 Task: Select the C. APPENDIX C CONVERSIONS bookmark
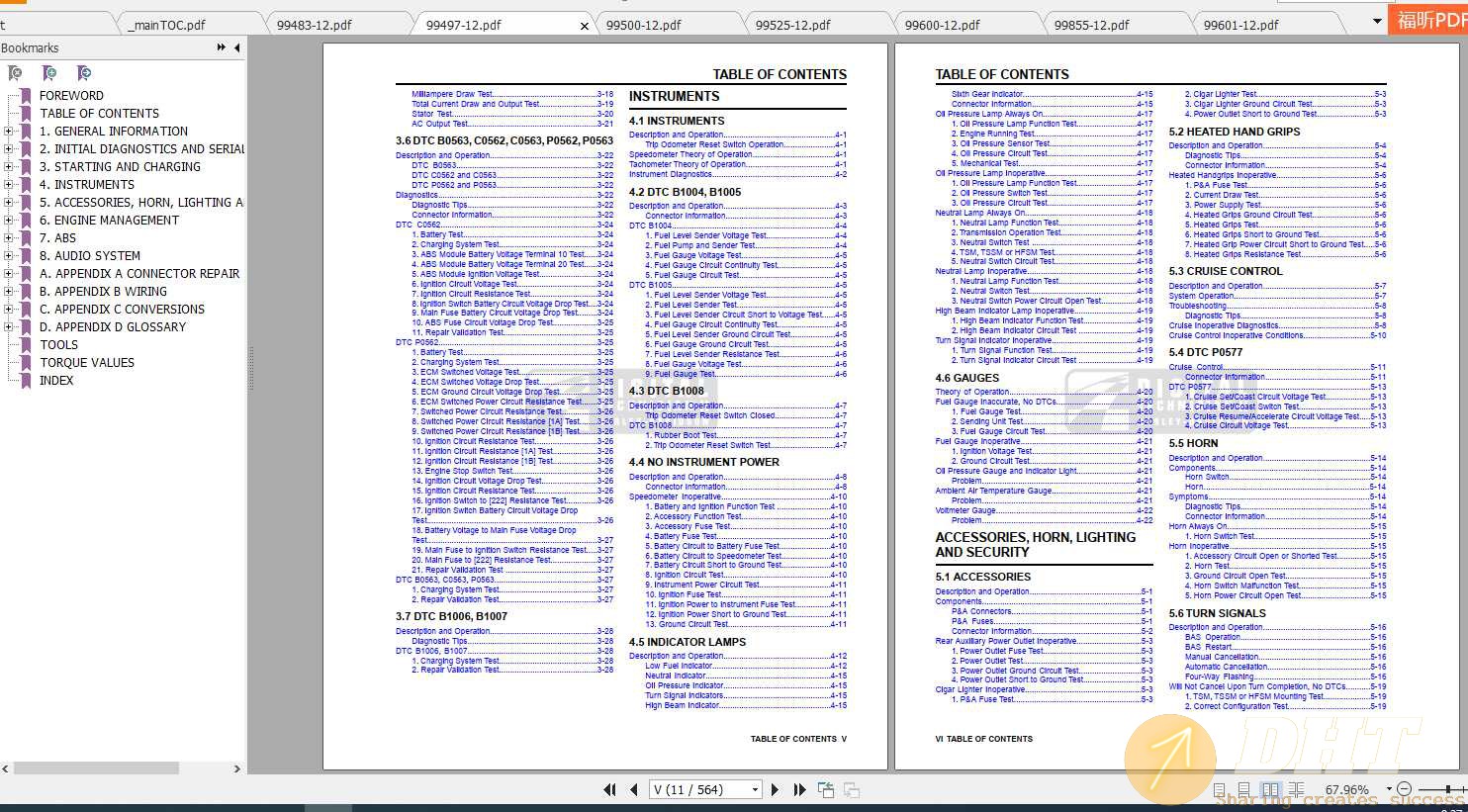click(122, 310)
